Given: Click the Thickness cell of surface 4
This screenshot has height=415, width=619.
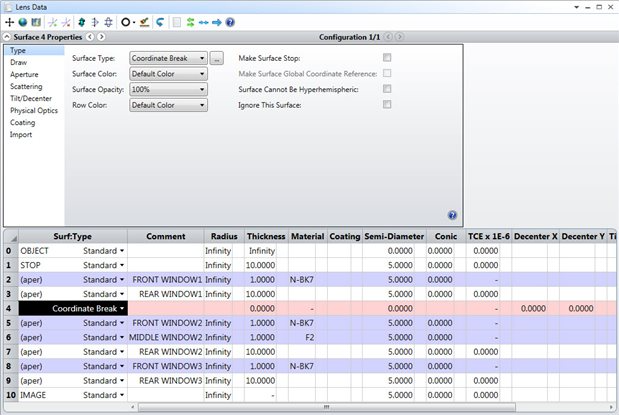Looking at the screenshot, I should click(x=266, y=308).
